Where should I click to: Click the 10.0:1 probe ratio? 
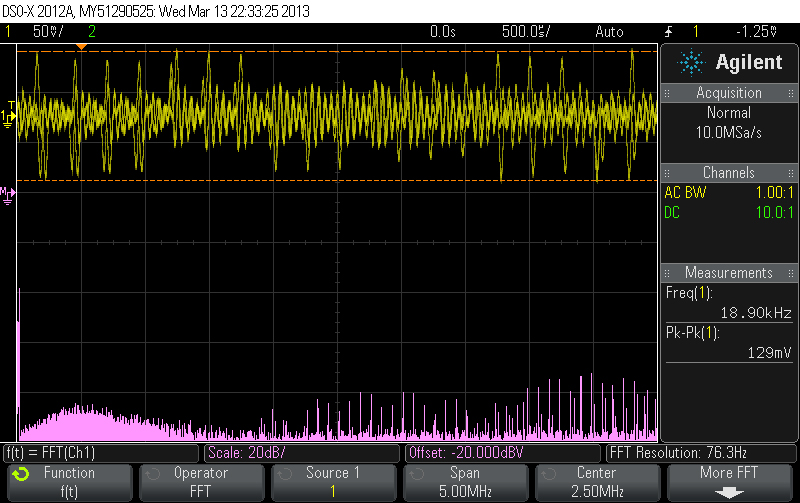coord(774,212)
